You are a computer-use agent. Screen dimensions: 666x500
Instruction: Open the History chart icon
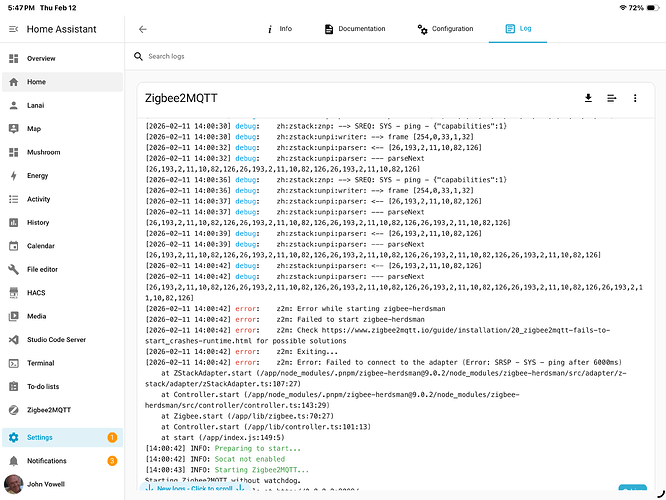(x=14, y=222)
